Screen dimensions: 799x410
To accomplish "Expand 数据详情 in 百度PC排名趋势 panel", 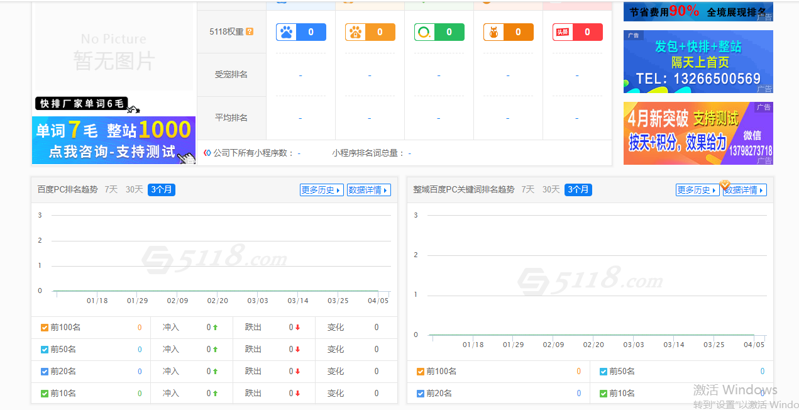I will point(369,190).
